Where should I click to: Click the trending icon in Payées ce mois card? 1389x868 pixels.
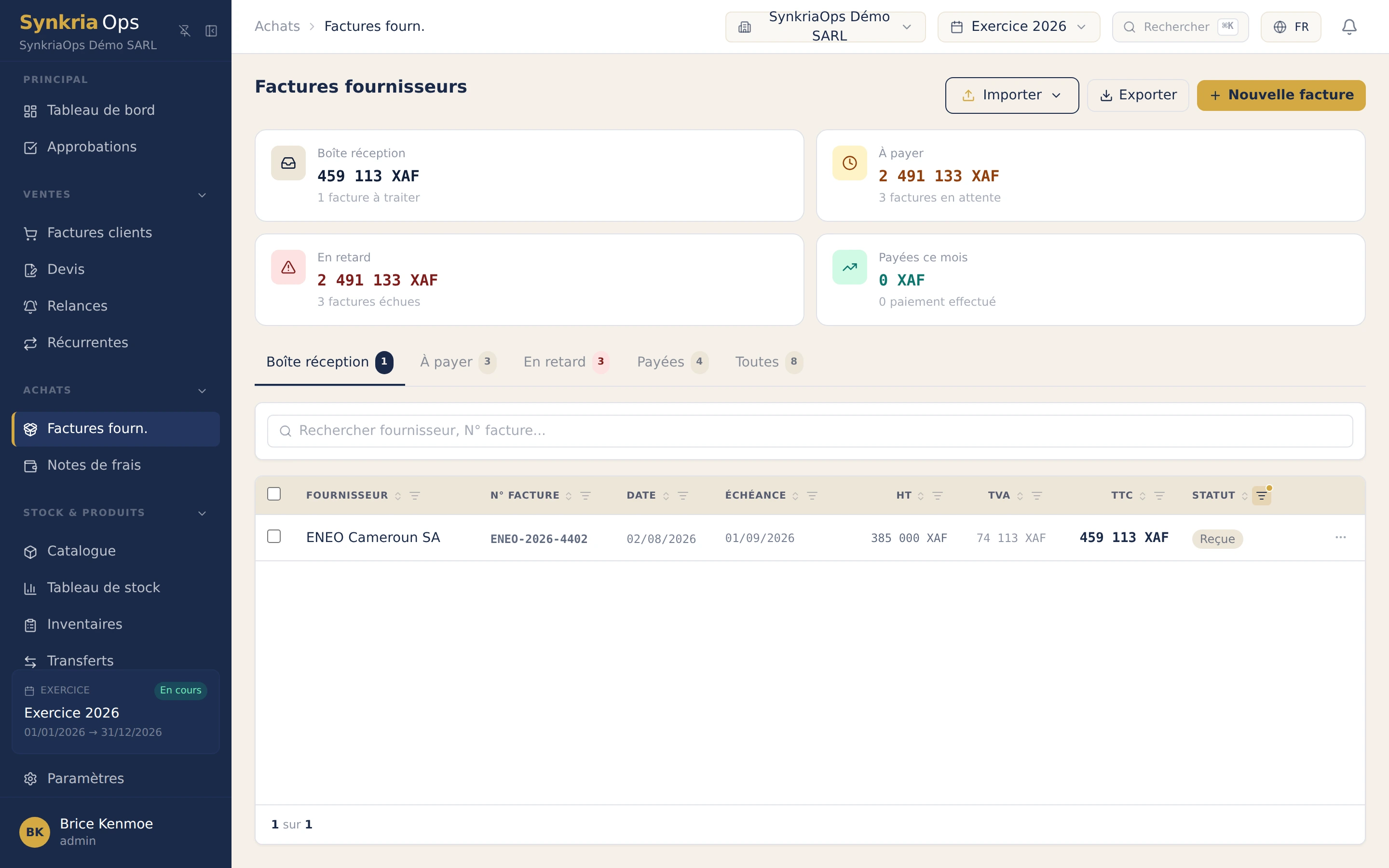tap(849, 267)
